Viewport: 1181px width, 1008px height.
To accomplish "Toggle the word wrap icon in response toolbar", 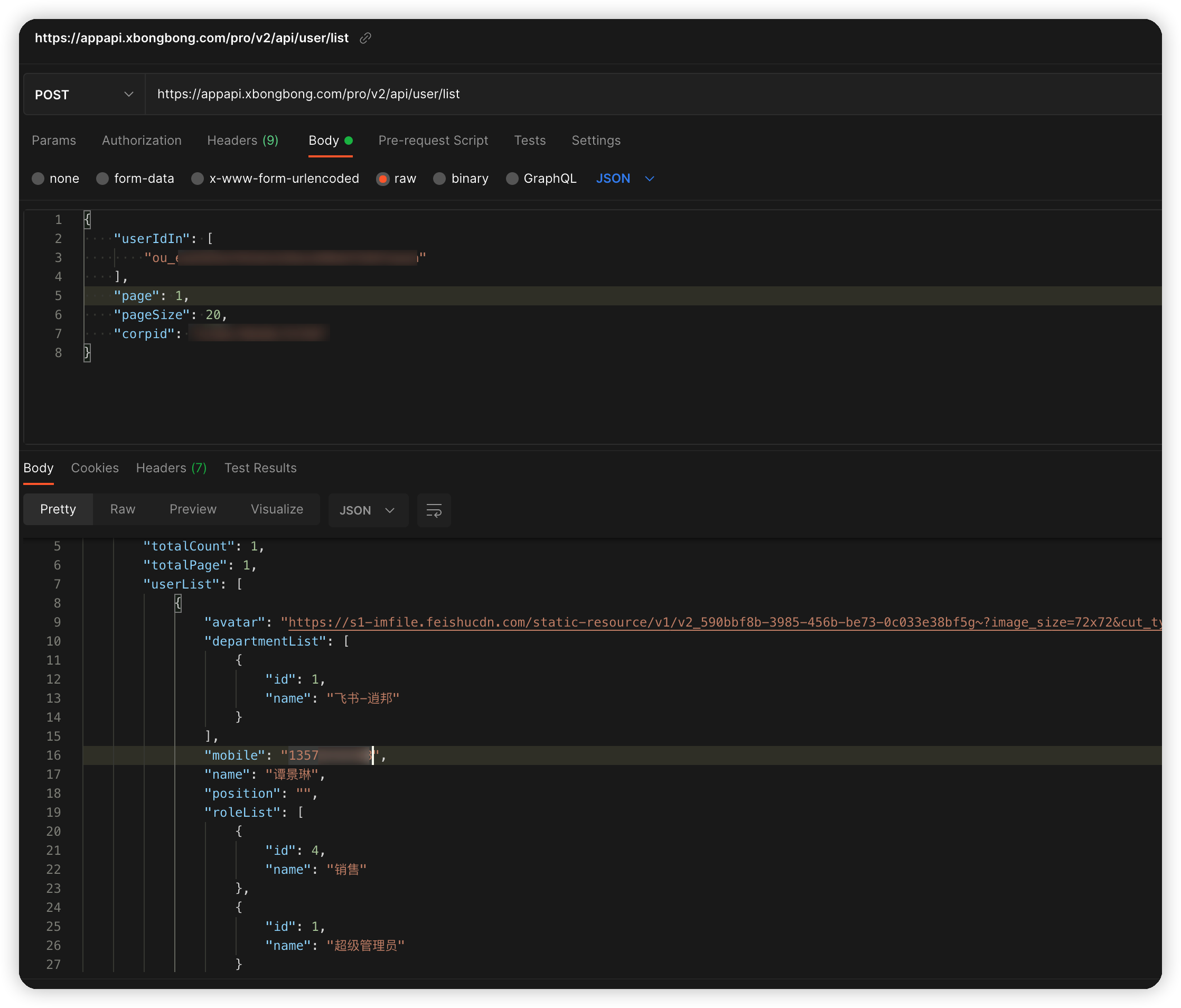I will 434,510.
